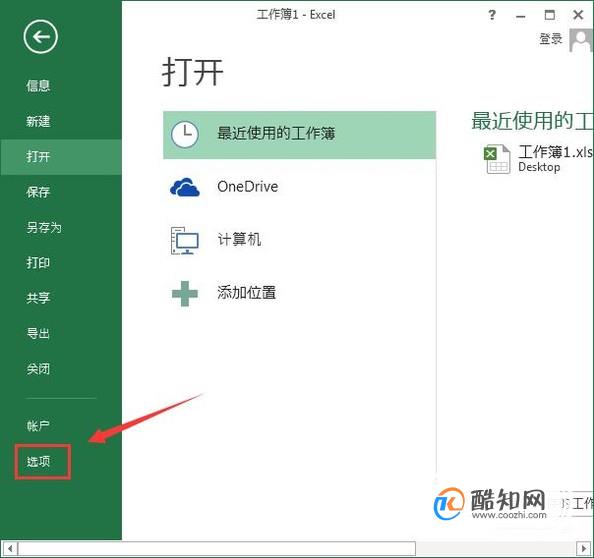Go to the 共享 menu item
Image resolution: width=594 pixels, height=558 pixels.
[38, 298]
